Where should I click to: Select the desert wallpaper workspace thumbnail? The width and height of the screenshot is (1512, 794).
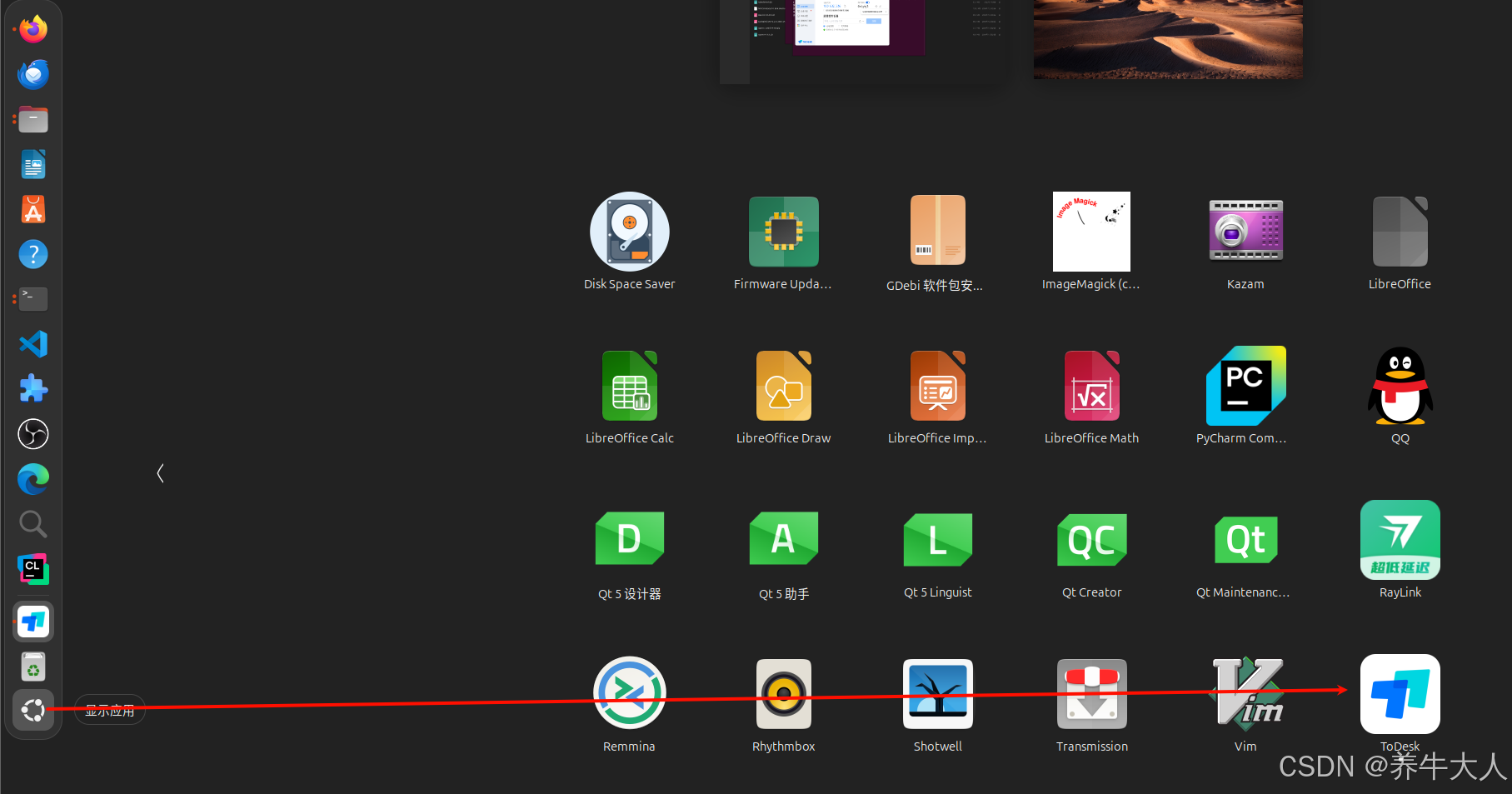[x=1168, y=39]
